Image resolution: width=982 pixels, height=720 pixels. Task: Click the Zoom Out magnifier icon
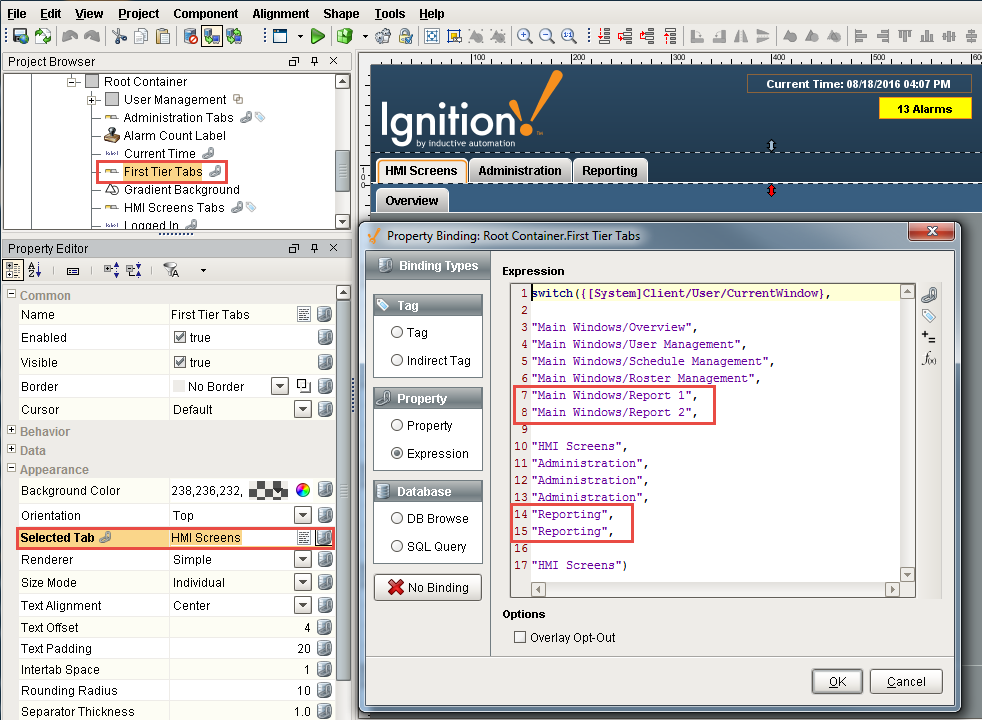click(546, 36)
